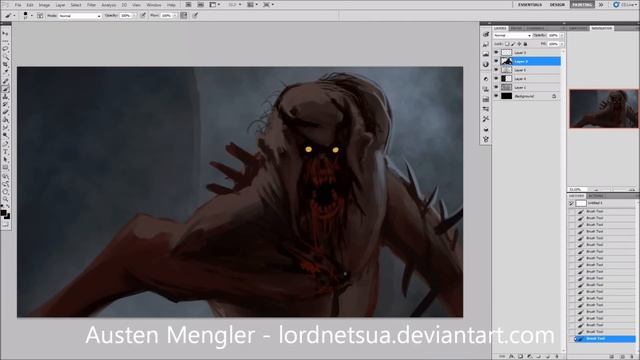The width and height of the screenshot is (640, 360).
Task: Open layer Fill slider arrow
Action: [562, 44]
